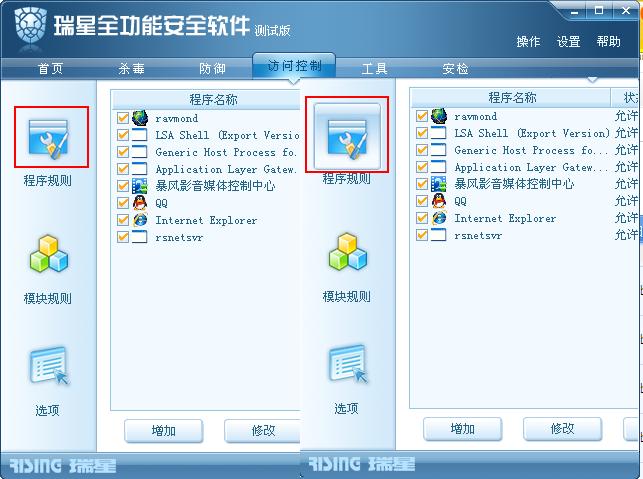Uncheck the ravmond checkbox in left-hand list
Screen dimensions: 643x479
(x=123, y=118)
